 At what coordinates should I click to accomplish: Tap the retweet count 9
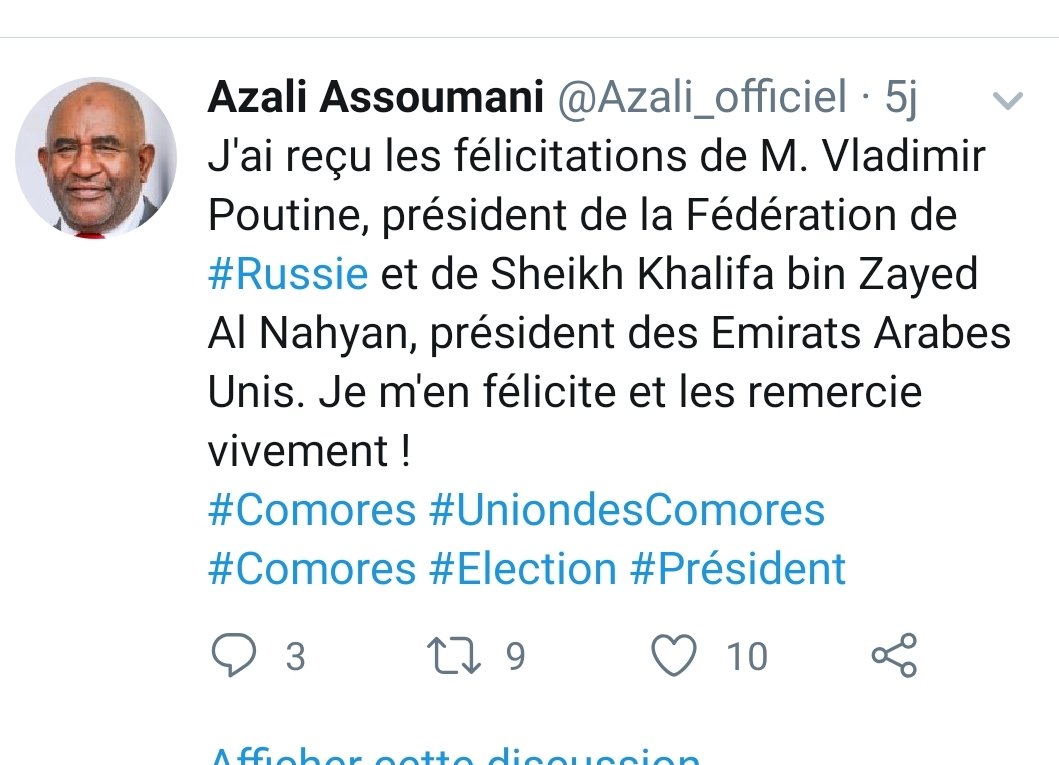pyautogui.click(x=515, y=656)
